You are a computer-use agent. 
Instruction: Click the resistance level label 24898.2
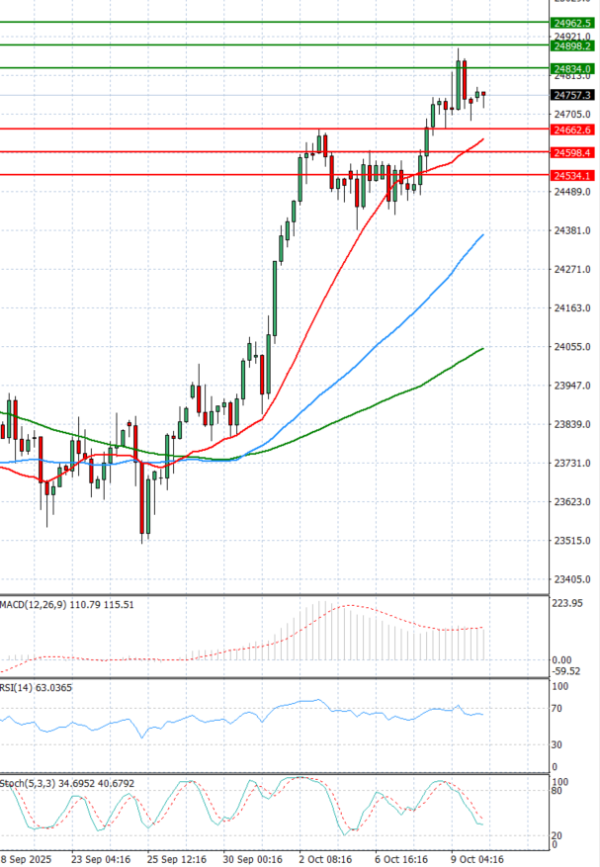[x=572, y=46]
